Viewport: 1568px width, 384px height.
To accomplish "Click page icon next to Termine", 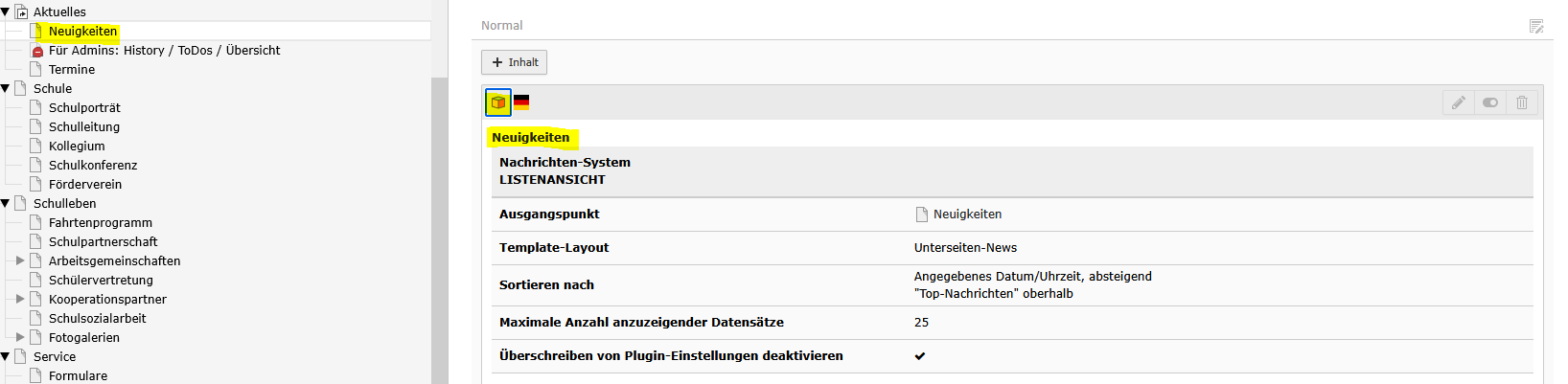I will point(36,70).
